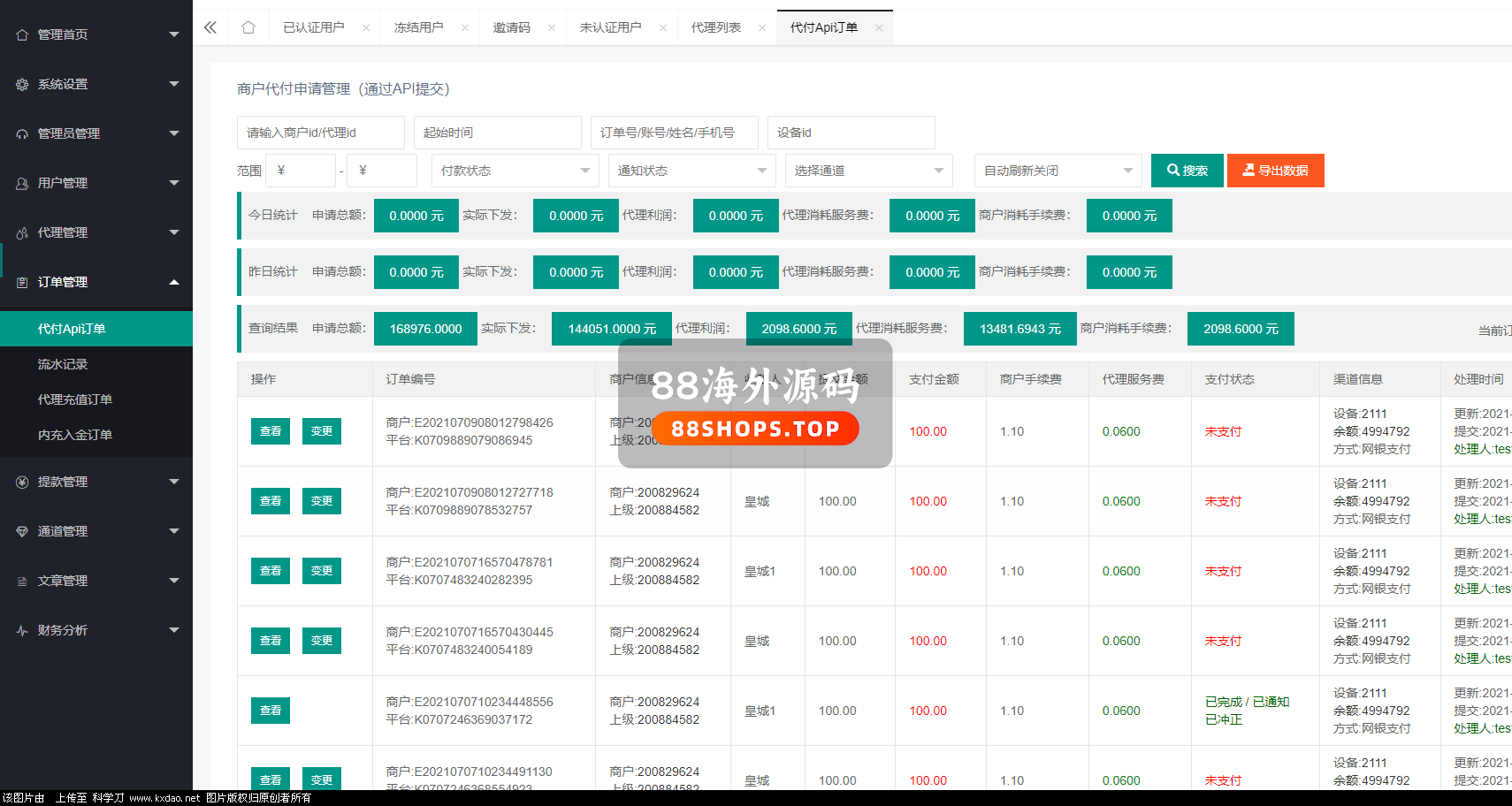Open the 自动刷新关闭 refresh dropdown
This screenshot has width=1512, height=806.
(1058, 171)
